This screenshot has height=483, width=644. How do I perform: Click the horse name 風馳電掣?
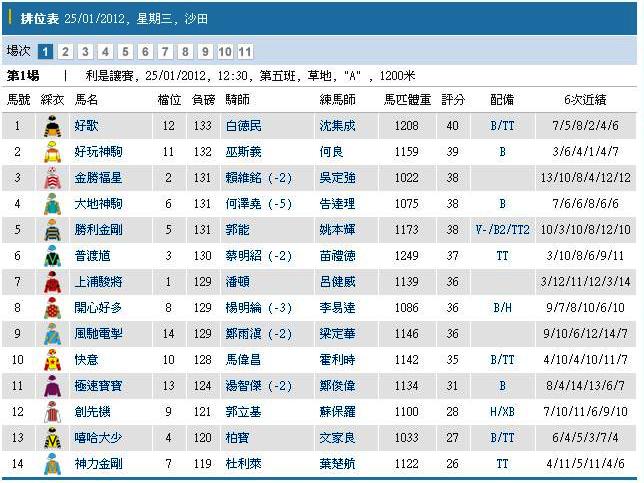tap(99, 334)
